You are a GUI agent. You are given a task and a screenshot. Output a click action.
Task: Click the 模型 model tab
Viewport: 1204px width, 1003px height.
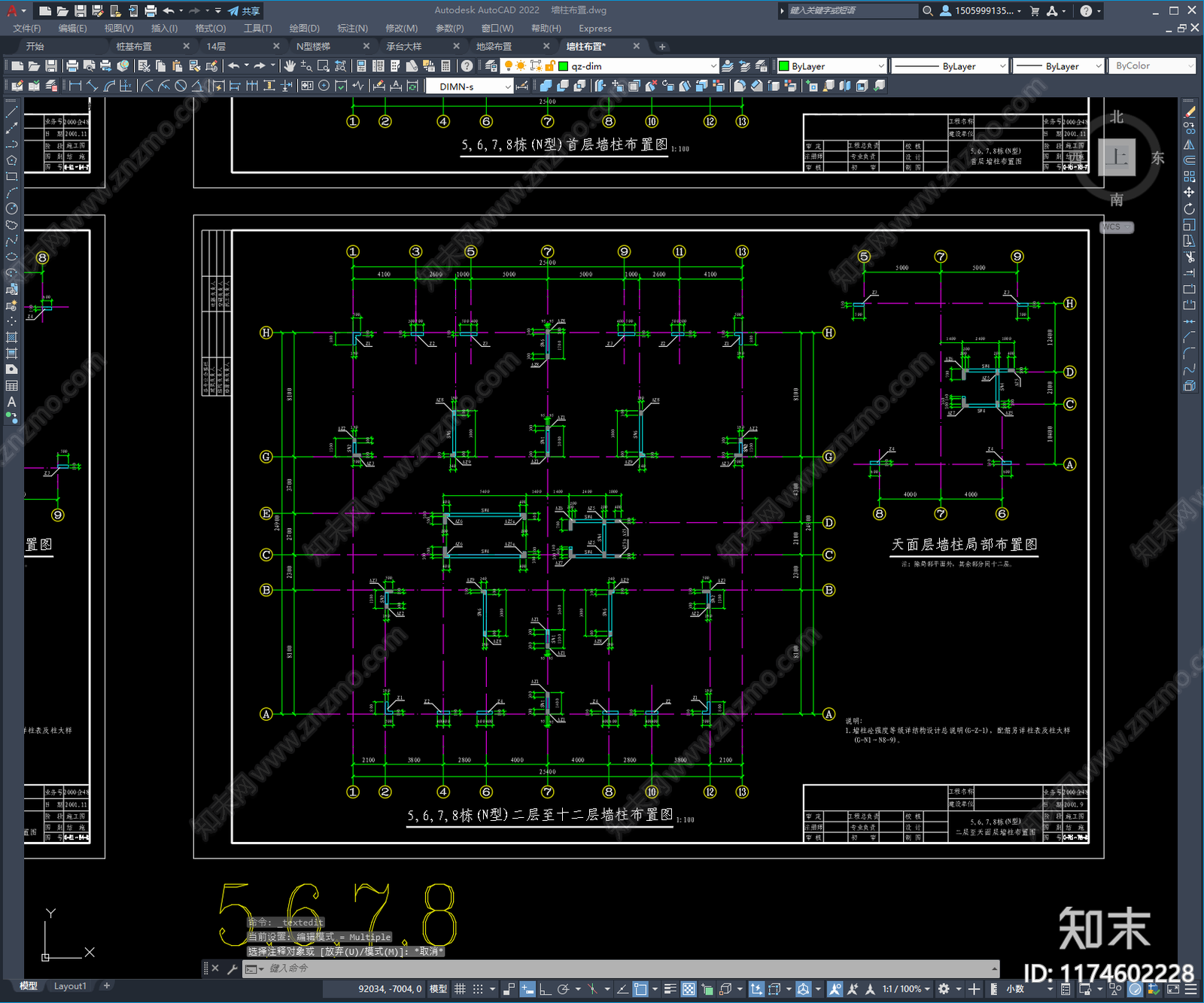point(29,986)
